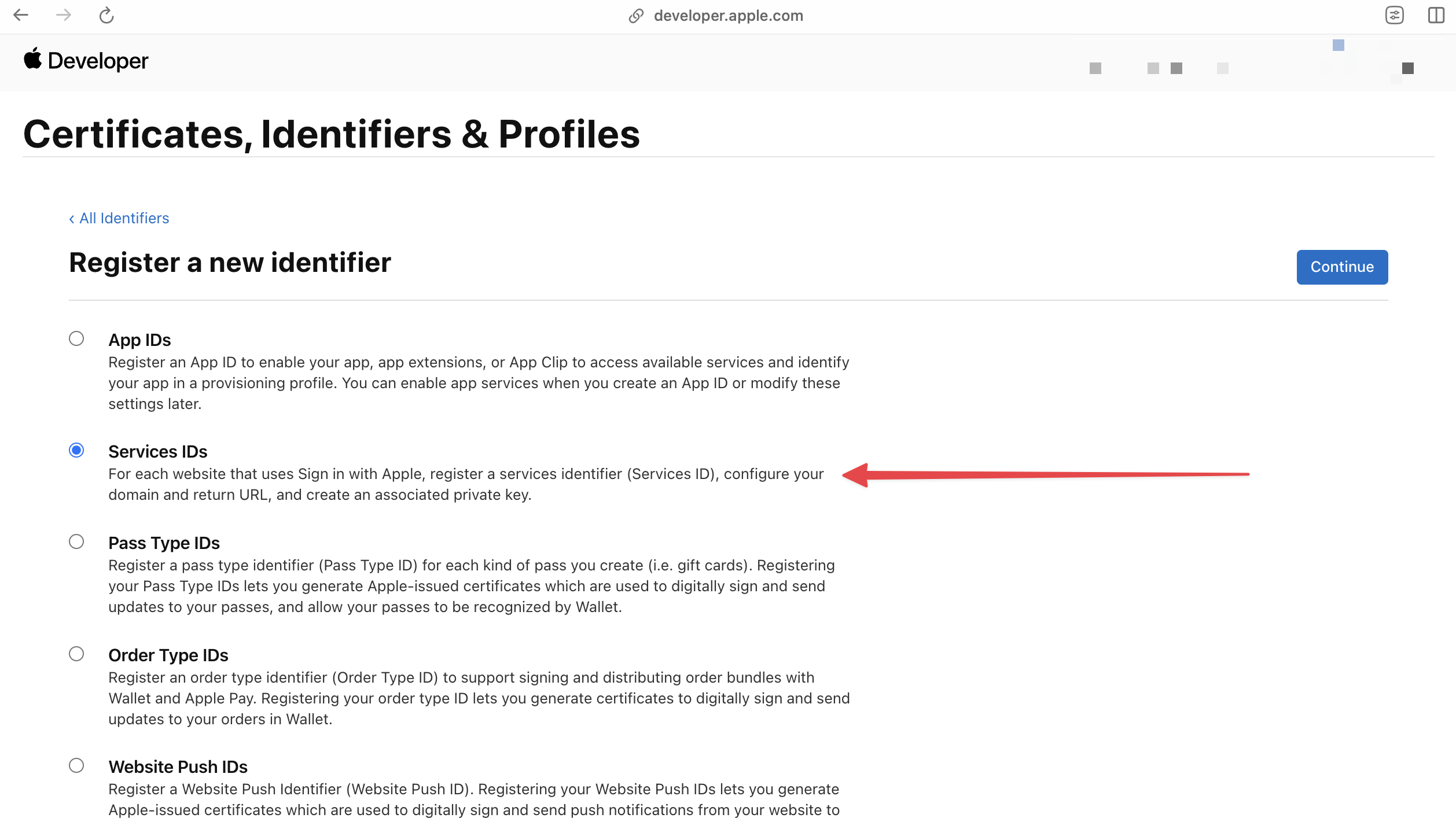The image size is (1456, 818).
Task: Click the URL bar lock/link icon
Action: [634, 15]
